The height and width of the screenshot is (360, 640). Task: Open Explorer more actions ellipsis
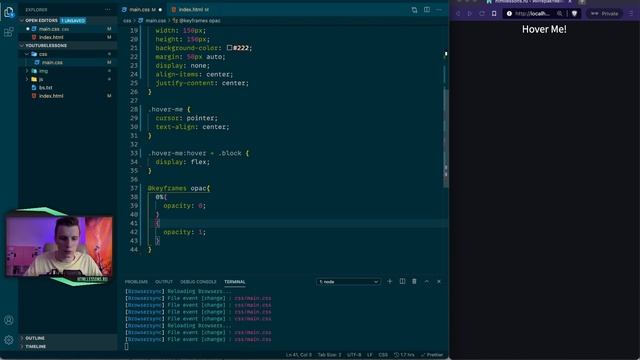107,9
